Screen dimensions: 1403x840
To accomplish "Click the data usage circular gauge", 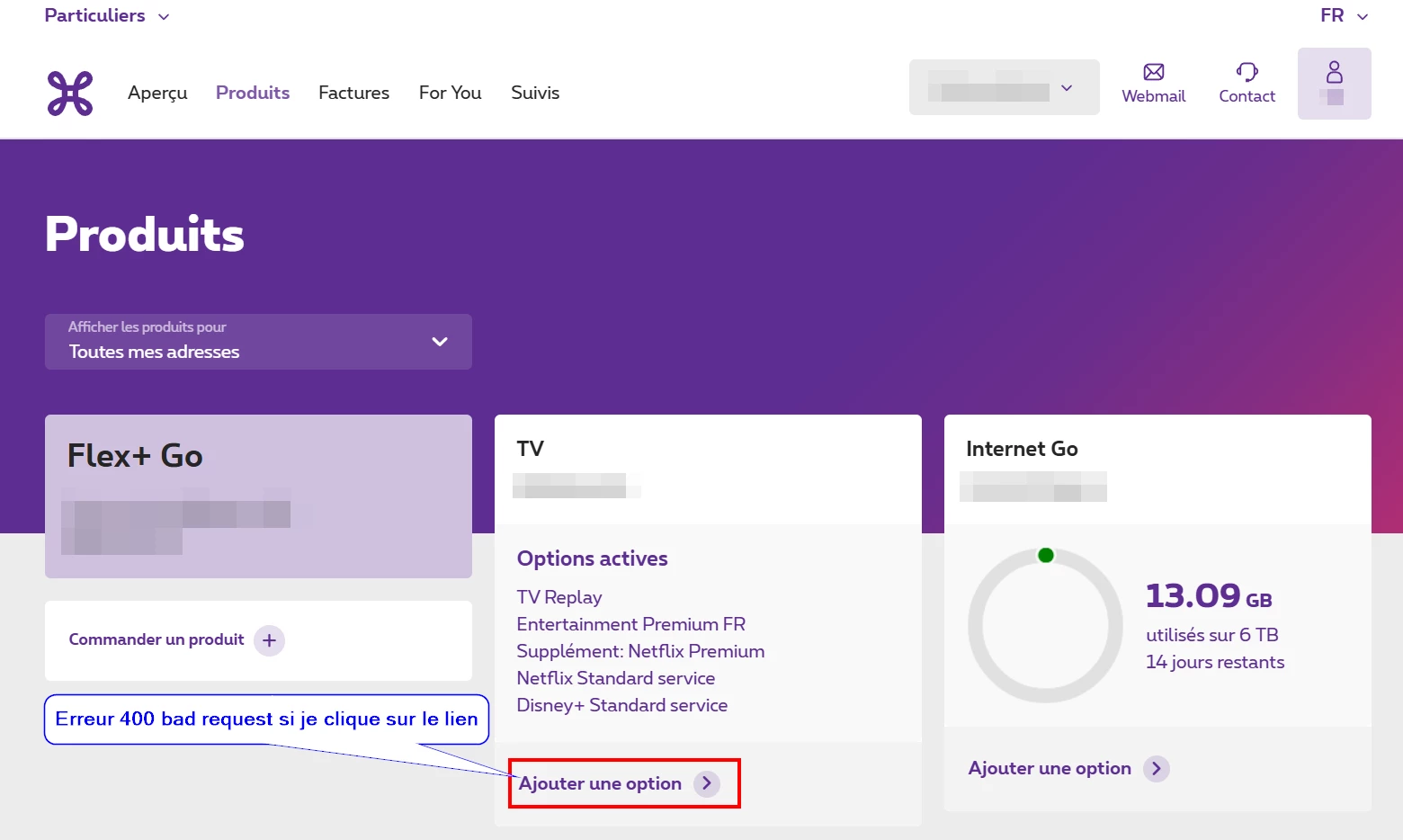I will pyautogui.click(x=1045, y=625).
